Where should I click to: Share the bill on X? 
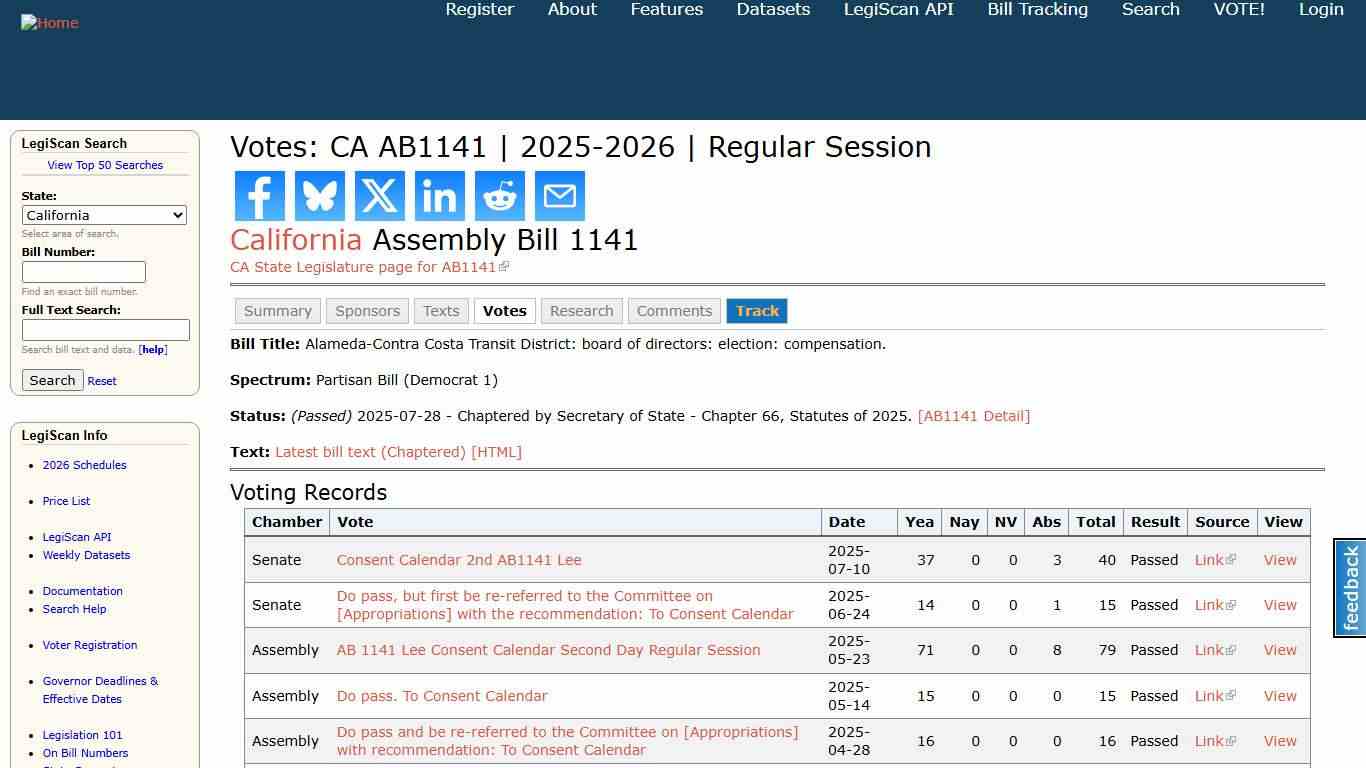(x=379, y=196)
